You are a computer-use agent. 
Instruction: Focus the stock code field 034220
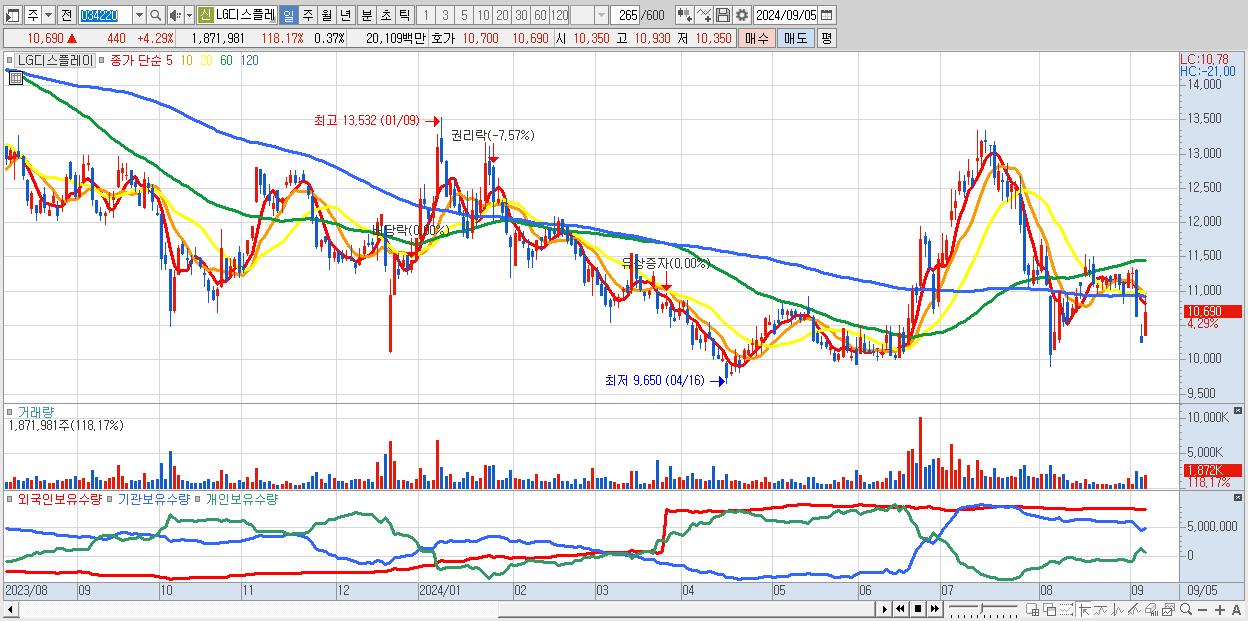[105, 15]
